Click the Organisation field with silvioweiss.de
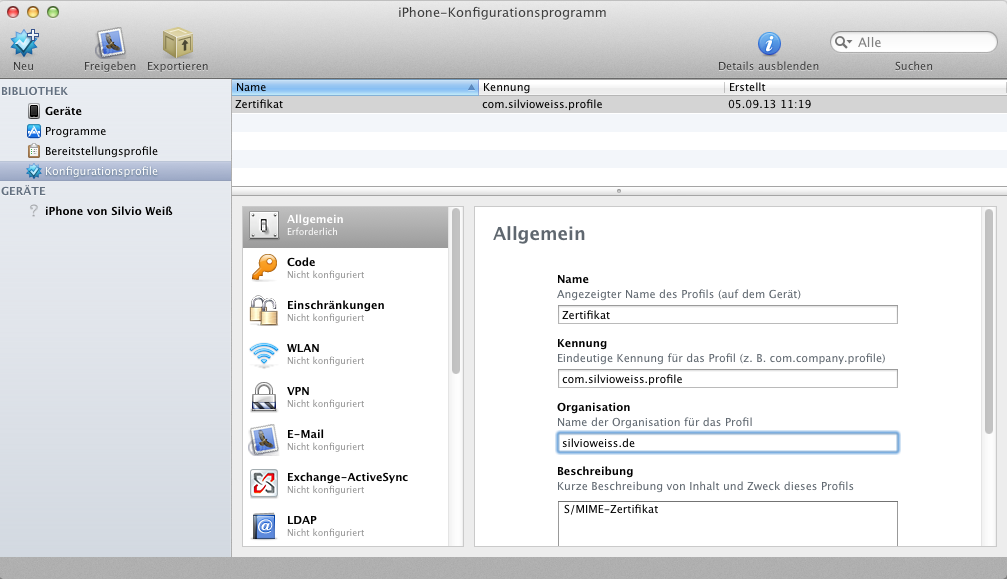Image resolution: width=1007 pixels, height=579 pixels. [x=728, y=443]
